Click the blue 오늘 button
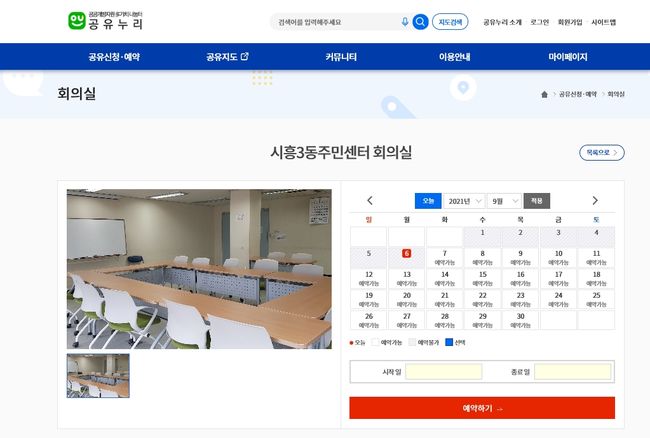Viewport: 650px width, 438px height. coord(428,201)
